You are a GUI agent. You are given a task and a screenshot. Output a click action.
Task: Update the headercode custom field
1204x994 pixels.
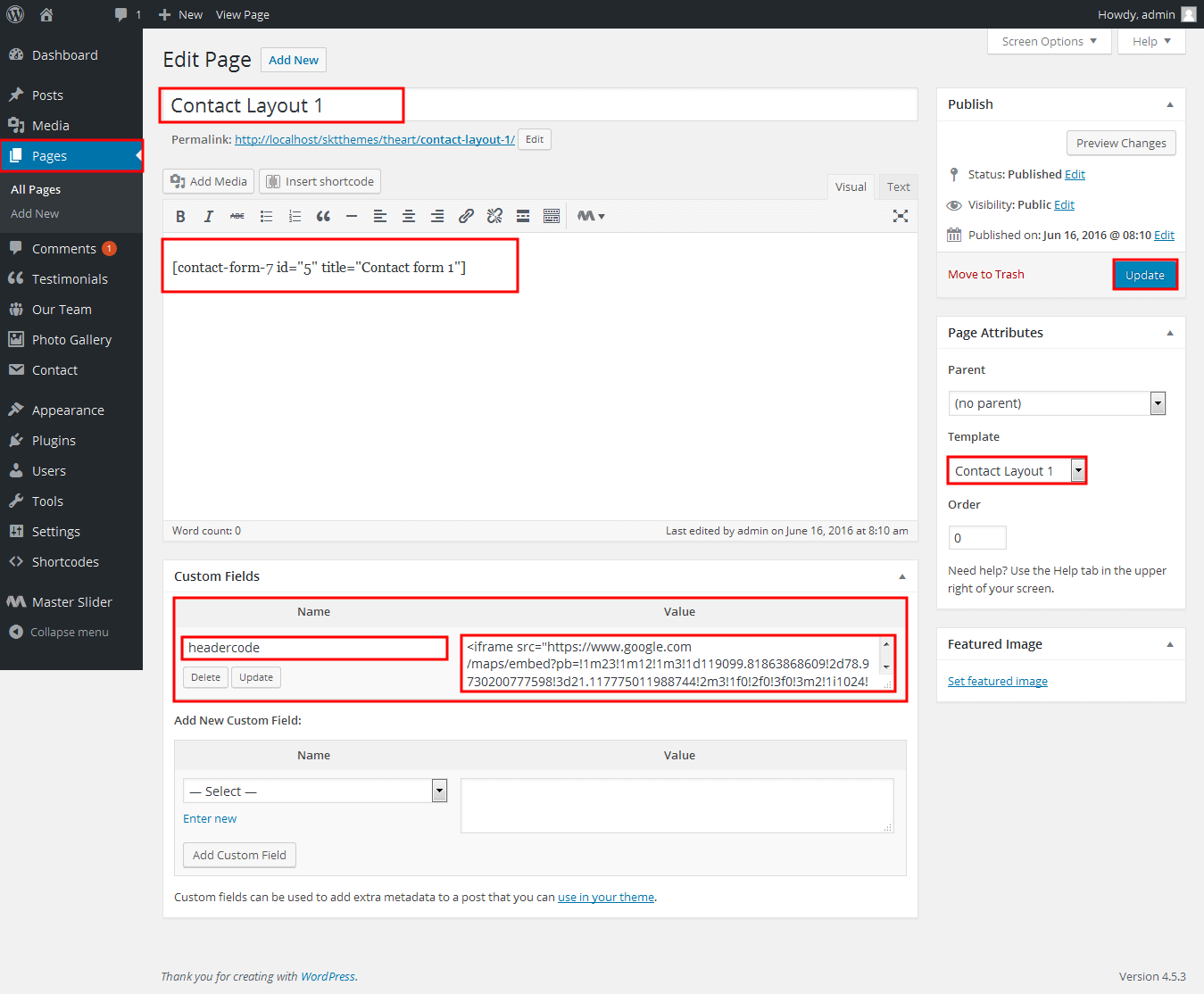[x=256, y=677]
